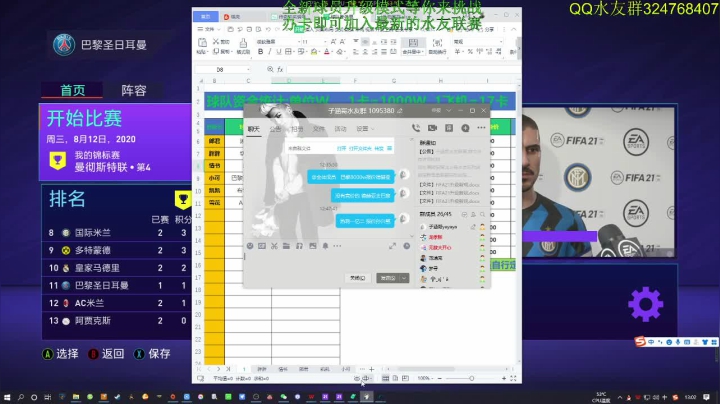
Task: Start a voice call in QQ group
Action: (416, 128)
